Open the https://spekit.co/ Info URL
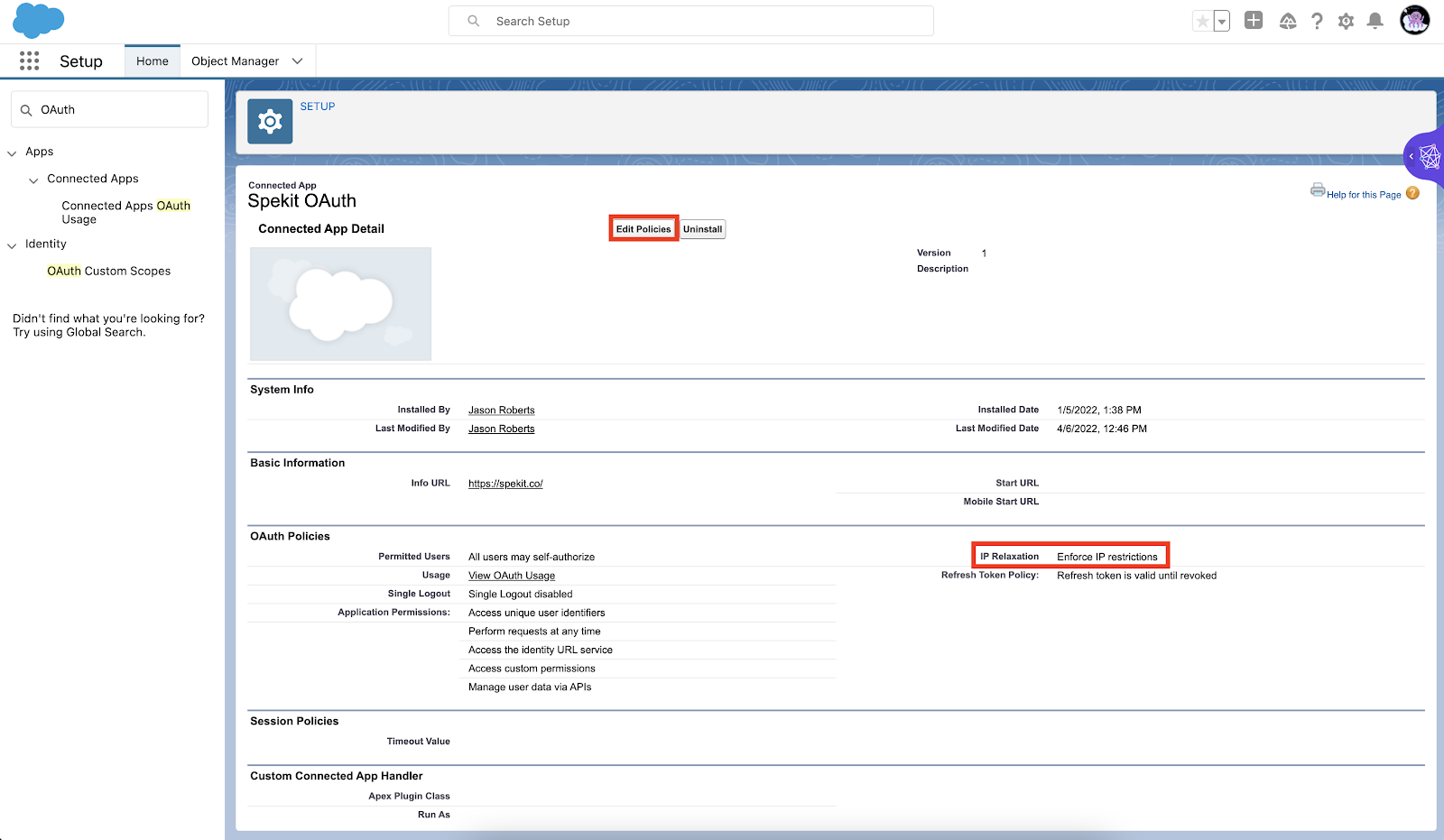Screen dimensions: 1444x840 pos(505,484)
